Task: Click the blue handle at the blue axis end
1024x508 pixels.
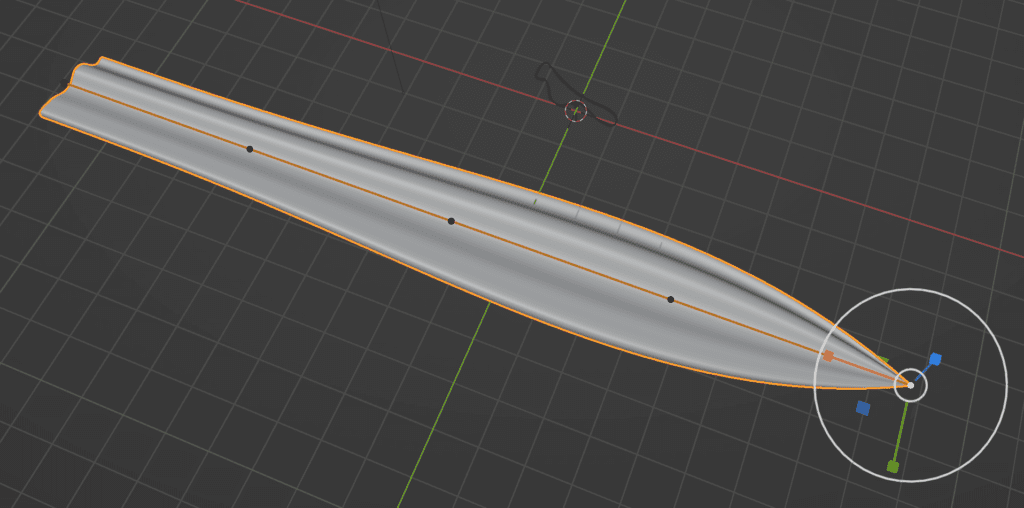Action: tap(935, 358)
